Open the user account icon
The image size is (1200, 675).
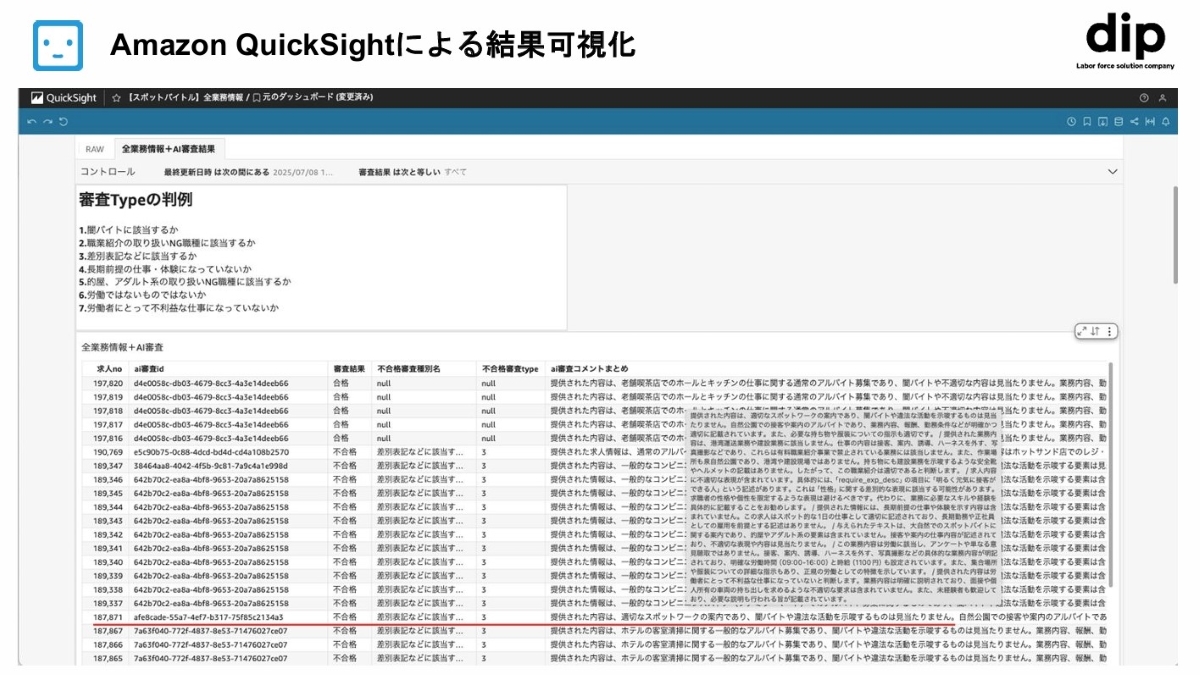(x=1162, y=98)
